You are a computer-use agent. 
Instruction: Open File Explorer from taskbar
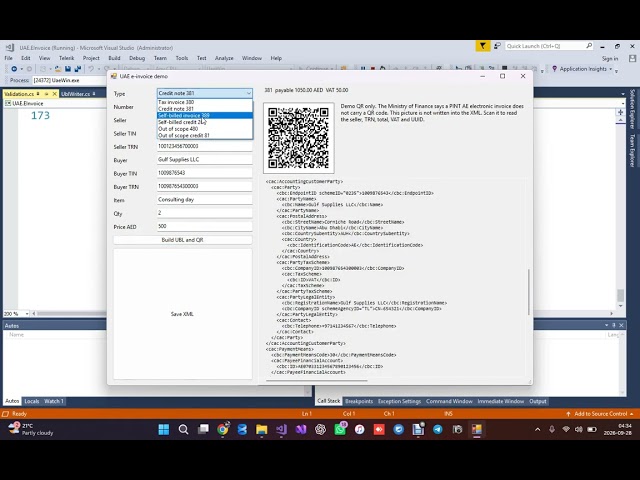tap(262, 429)
